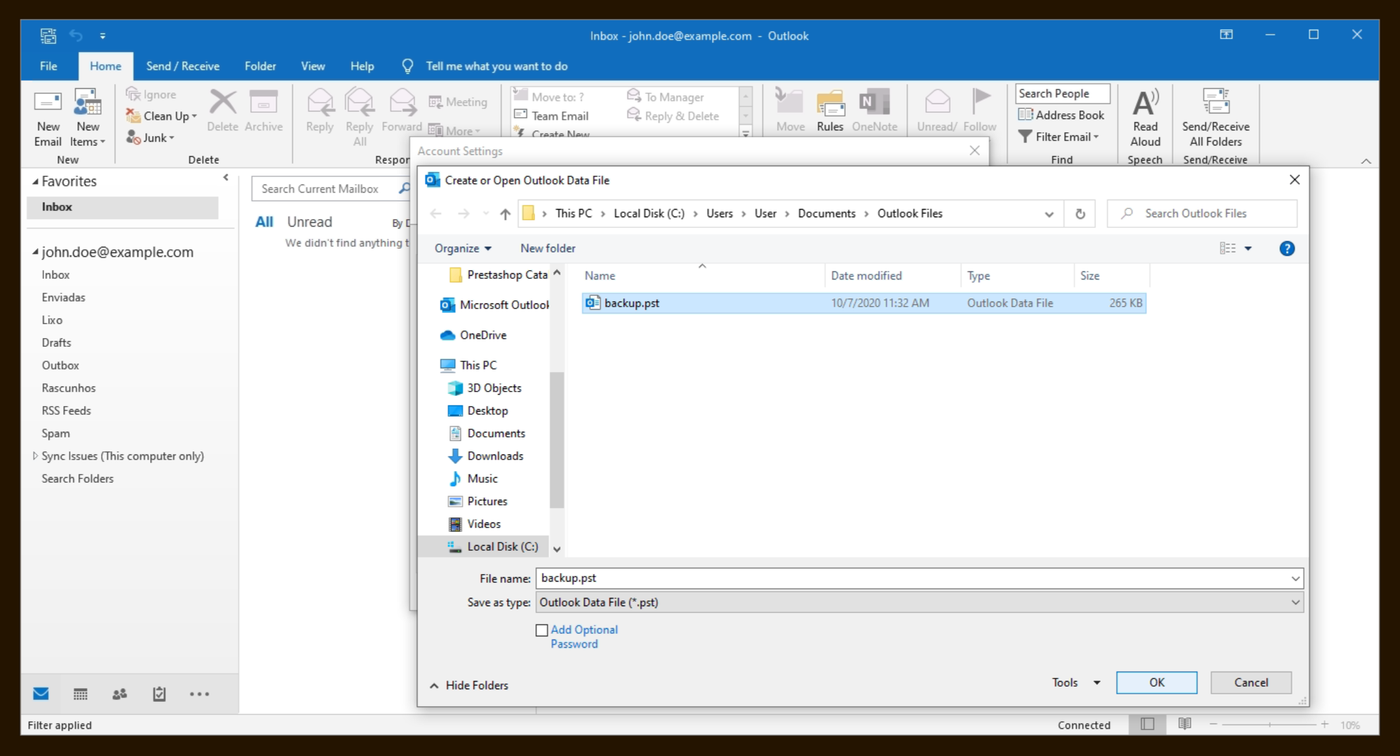Click the OK button

pyautogui.click(x=1157, y=683)
